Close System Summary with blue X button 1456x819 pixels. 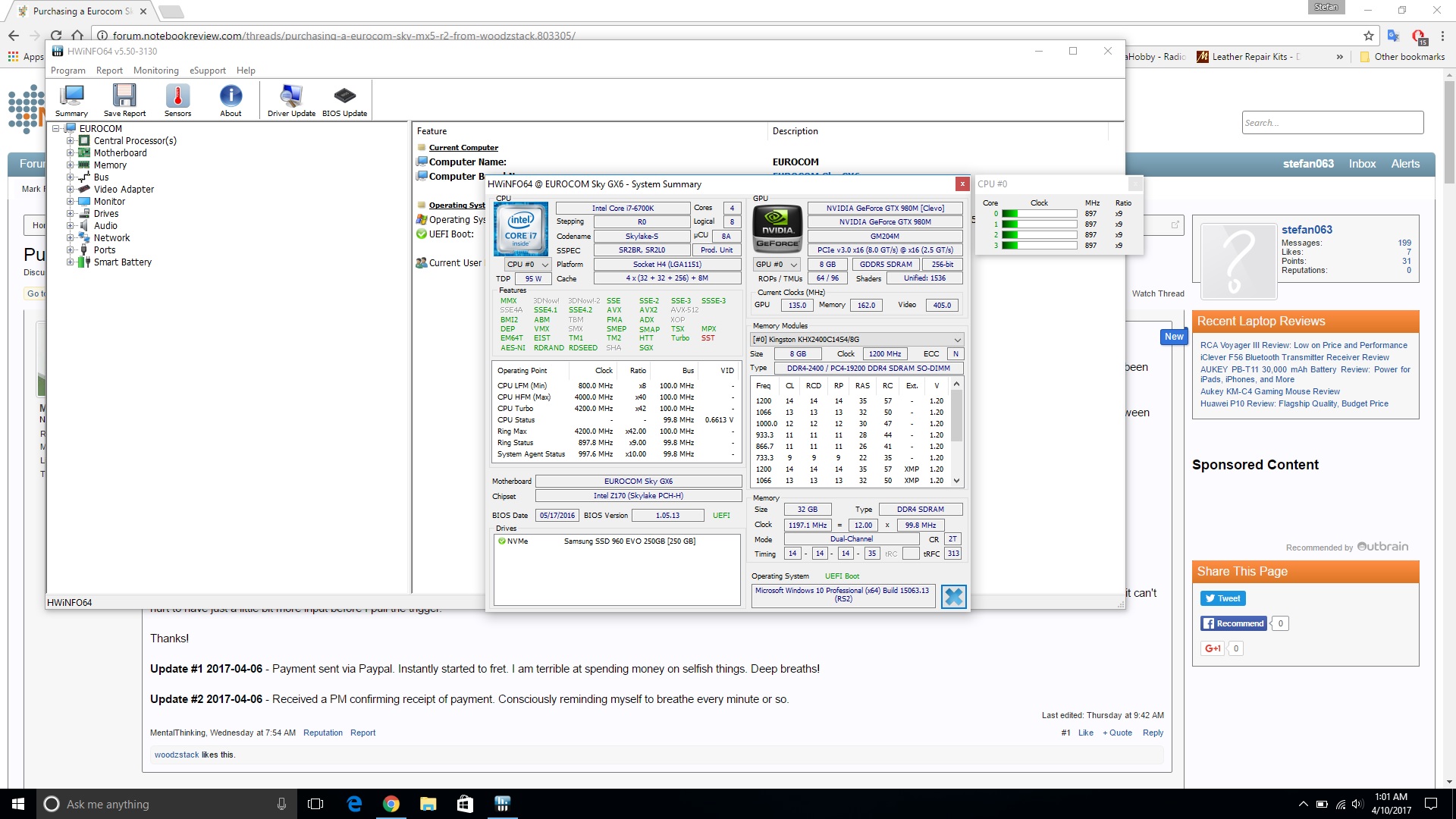click(953, 597)
